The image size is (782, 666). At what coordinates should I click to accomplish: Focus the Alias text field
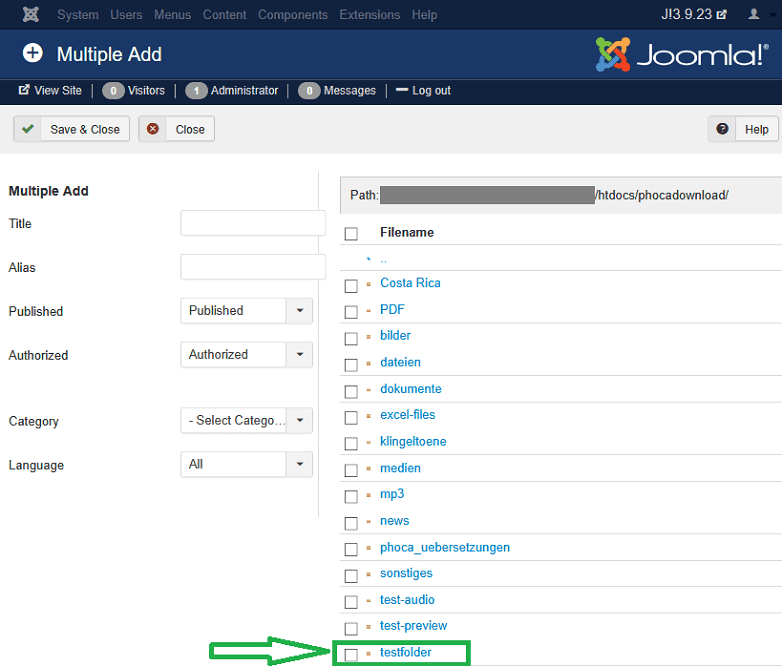[253, 267]
